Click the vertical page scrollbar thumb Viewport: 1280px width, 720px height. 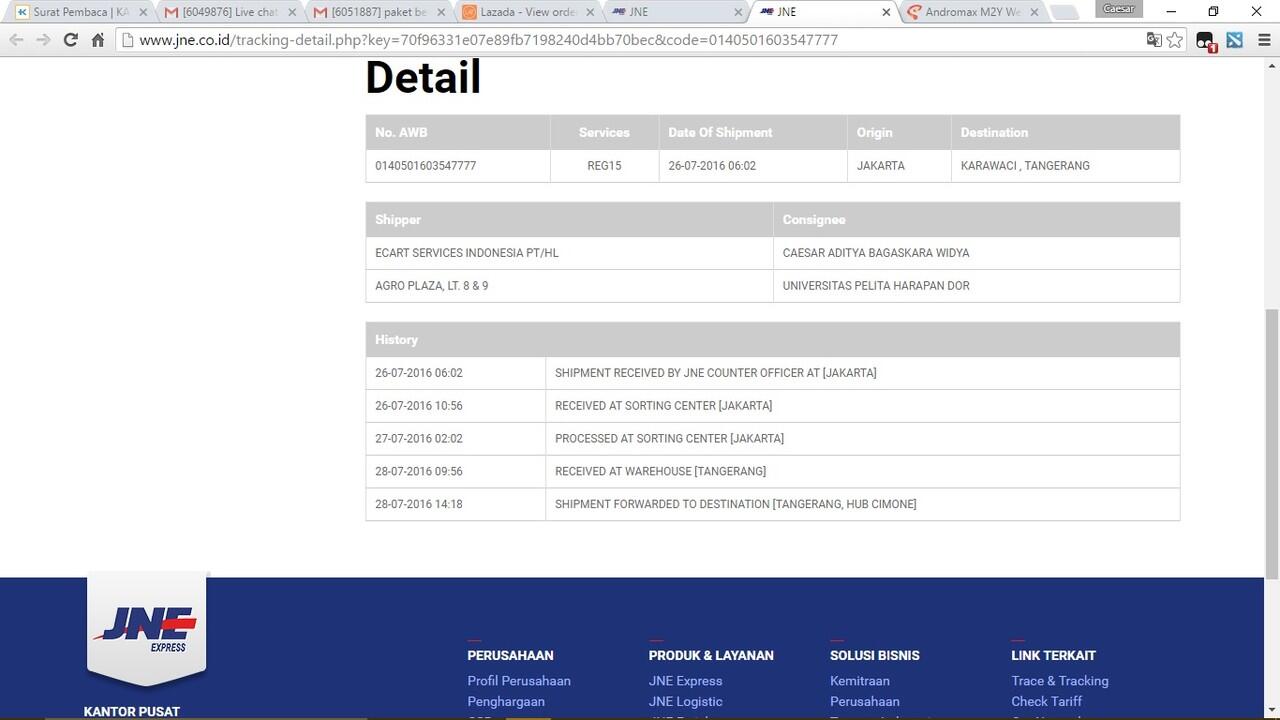[x=1272, y=443]
